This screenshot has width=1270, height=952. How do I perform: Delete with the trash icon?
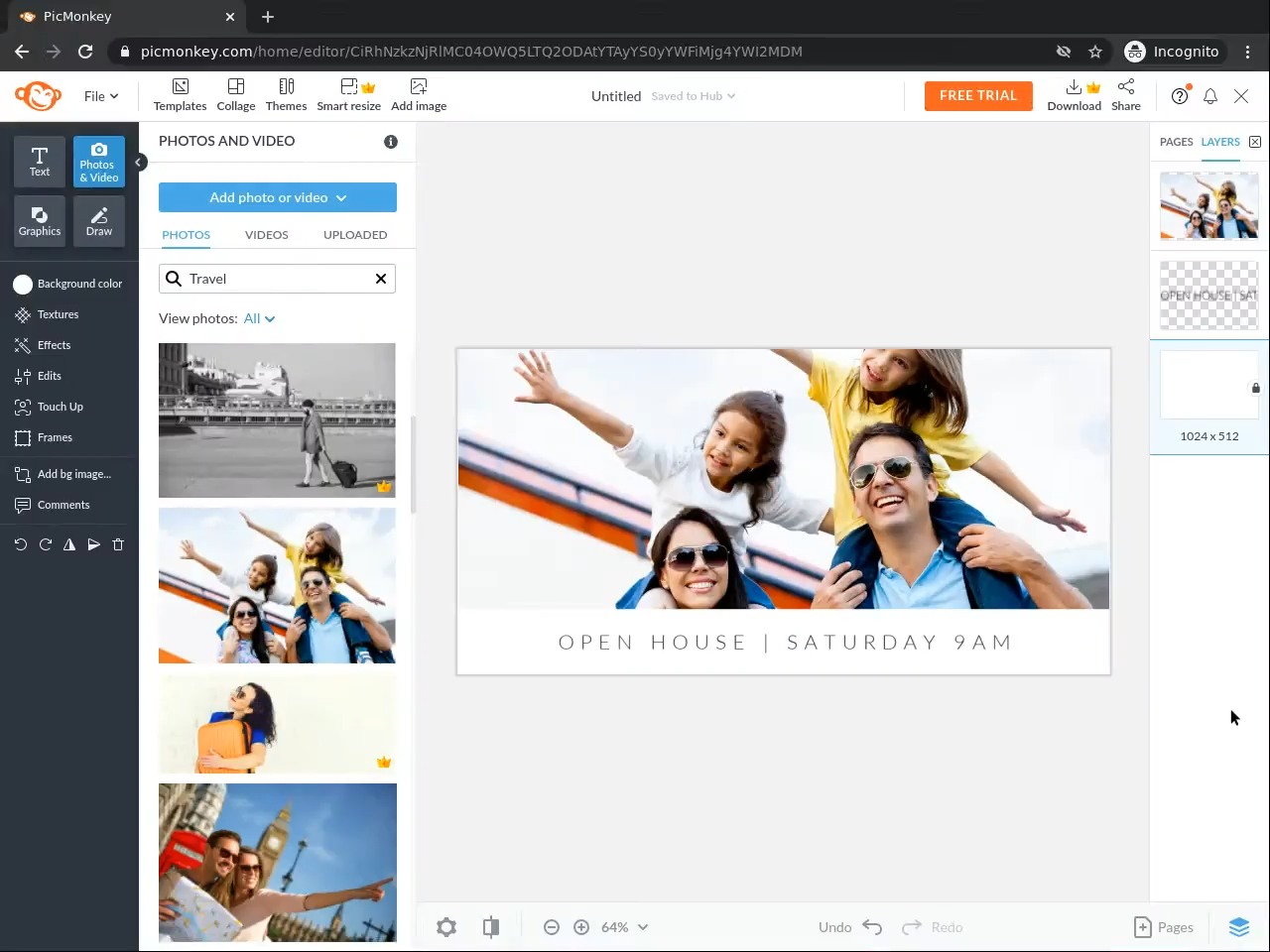pyautogui.click(x=118, y=544)
